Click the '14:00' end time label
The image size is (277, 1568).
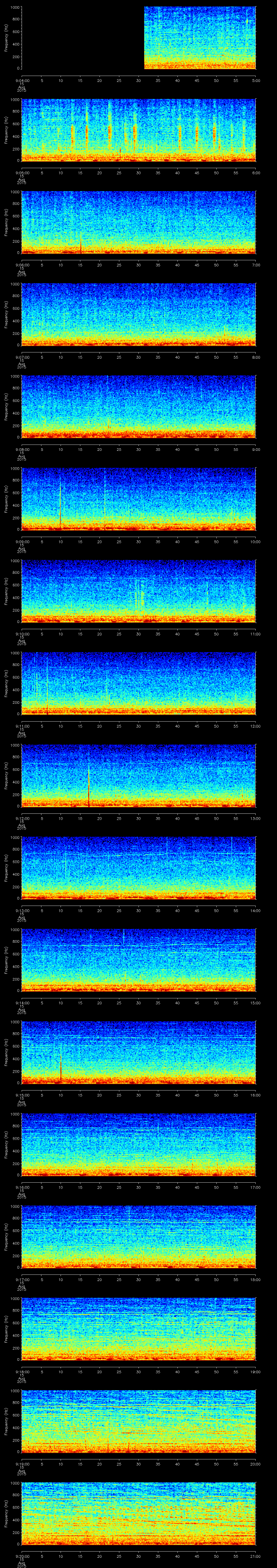click(256, 910)
